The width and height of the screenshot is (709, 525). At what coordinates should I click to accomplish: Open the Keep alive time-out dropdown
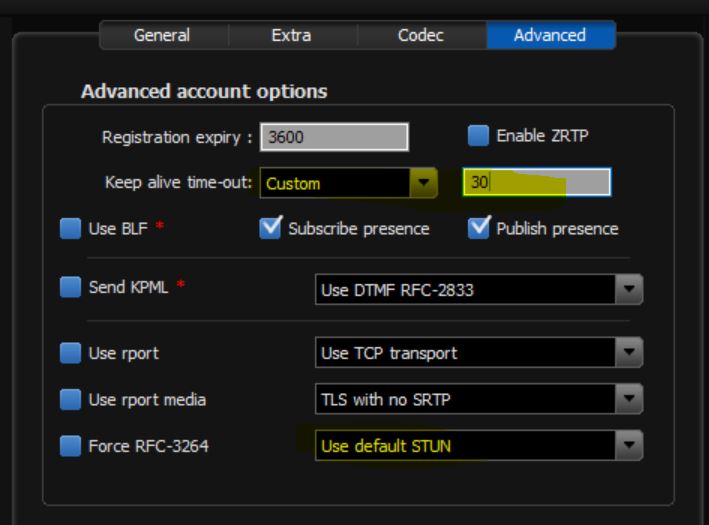[349, 183]
